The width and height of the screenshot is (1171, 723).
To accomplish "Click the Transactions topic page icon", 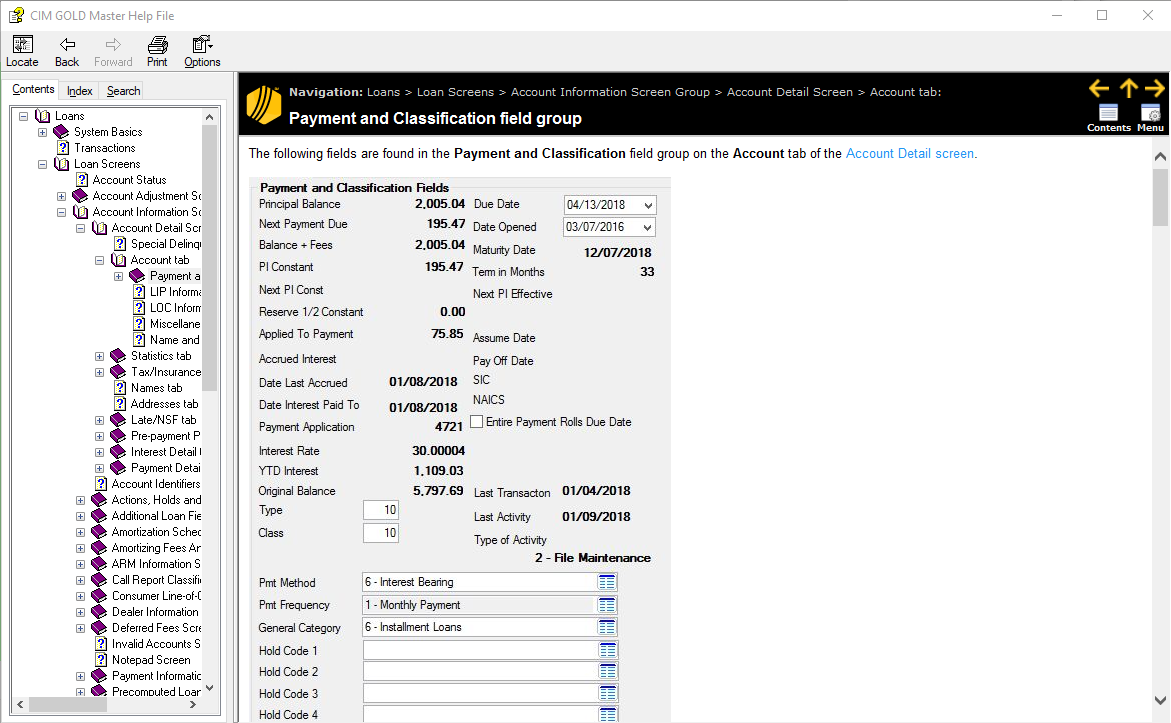I will [x=63, y=148].
